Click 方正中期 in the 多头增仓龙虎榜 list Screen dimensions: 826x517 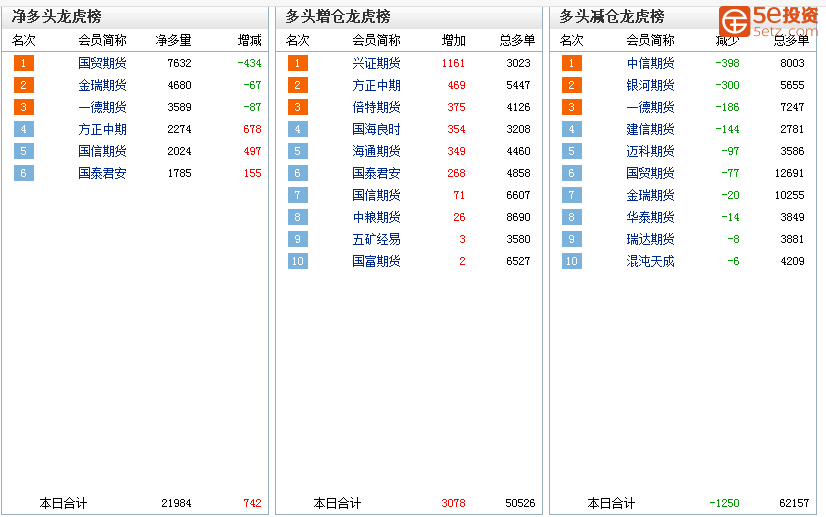376,85
